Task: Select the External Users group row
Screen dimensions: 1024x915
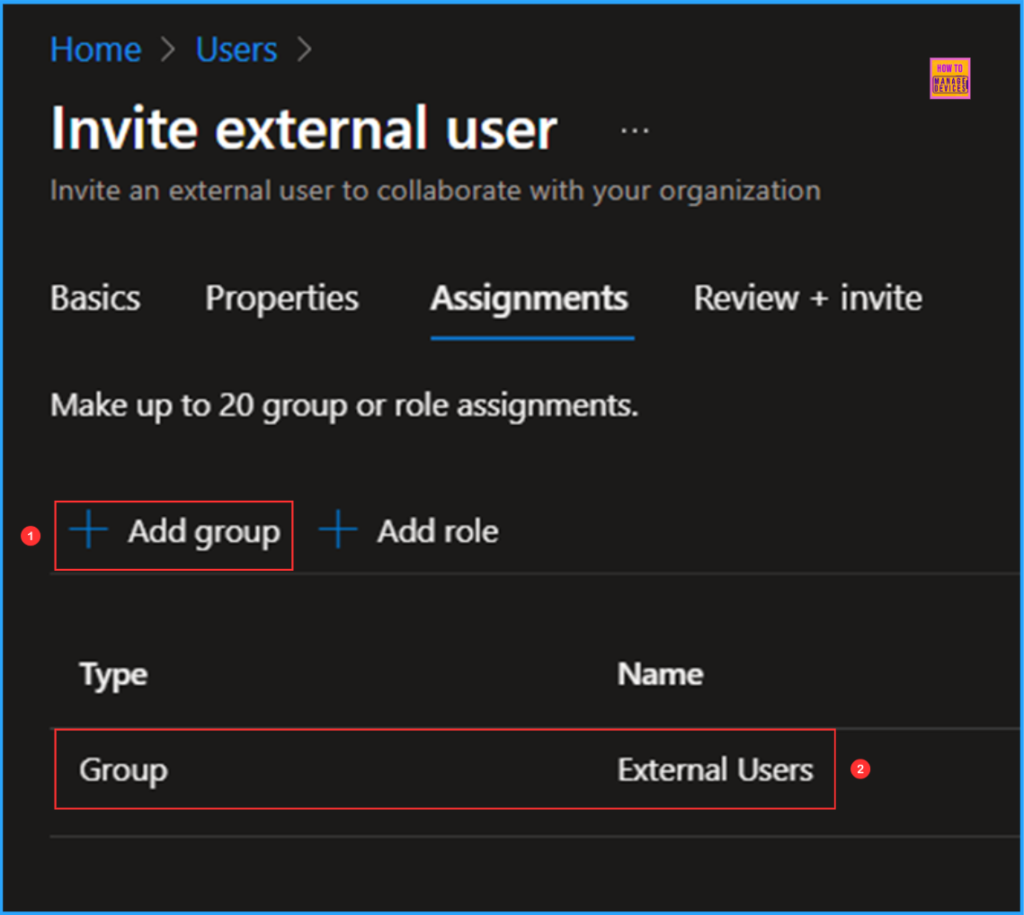Action: point(445,770)
